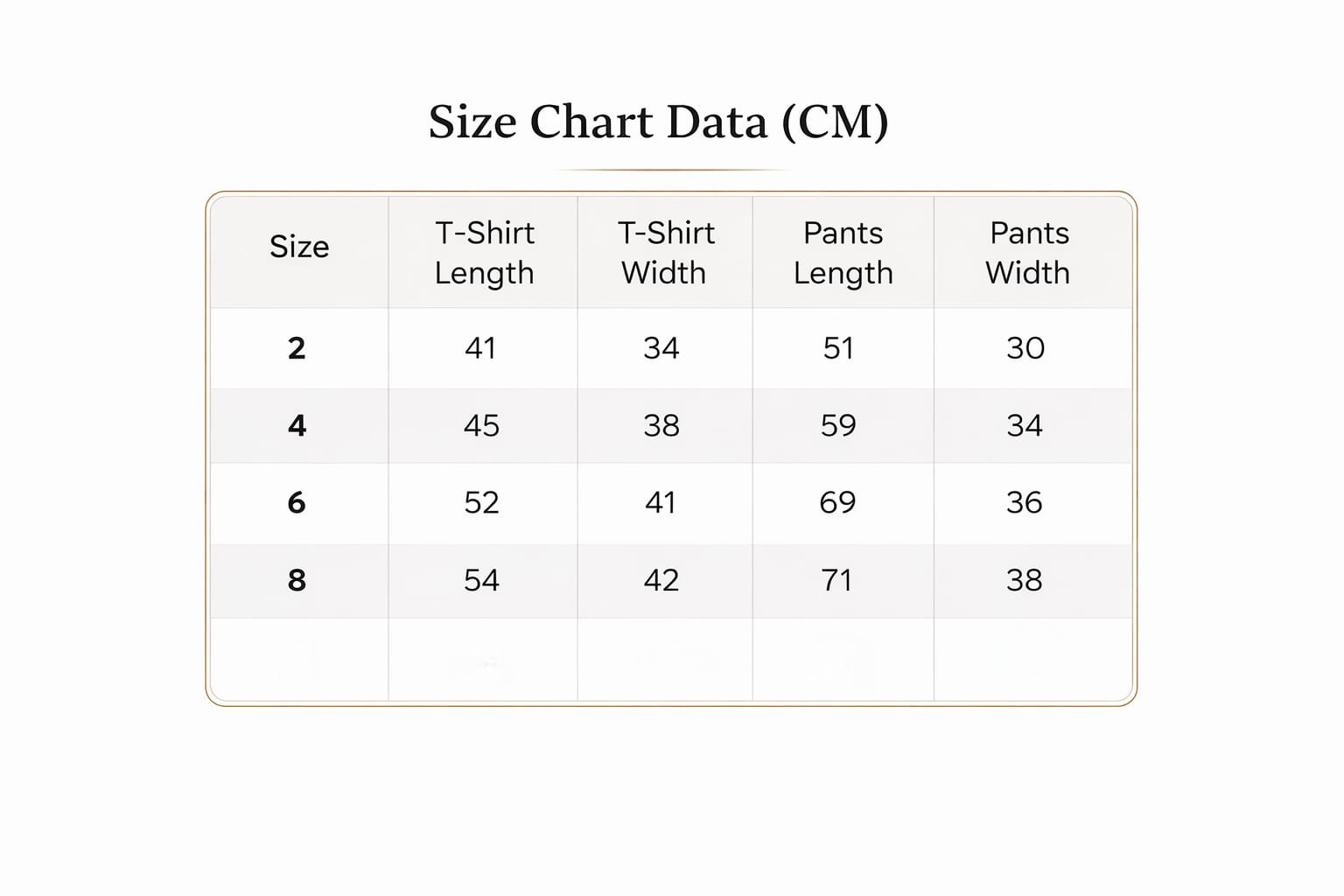Screen dimensions: 1344x896
Task: Click Pants Length value 59 for size 4
Action: [838, 426]
